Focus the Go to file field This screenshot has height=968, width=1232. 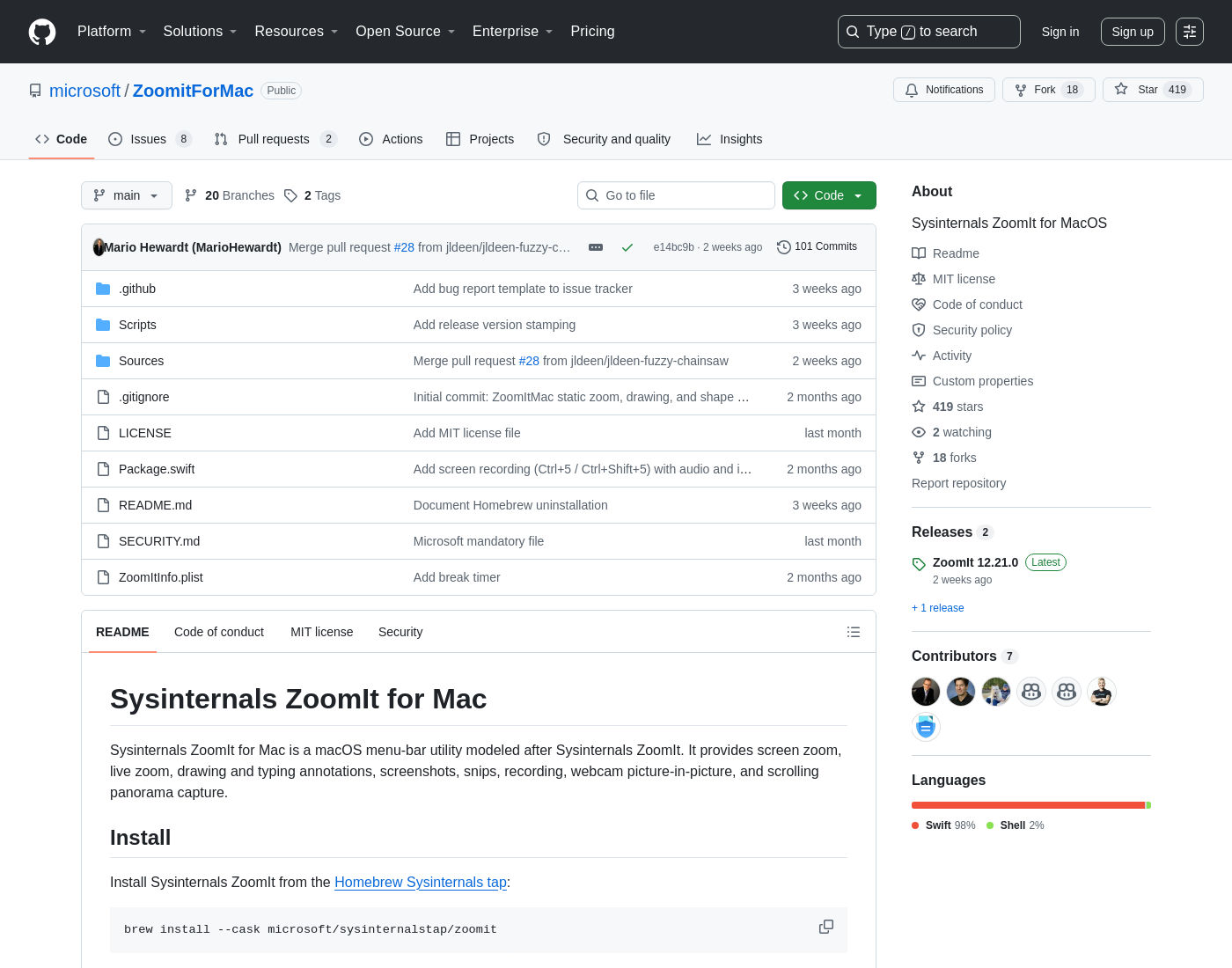pos(676,195)
